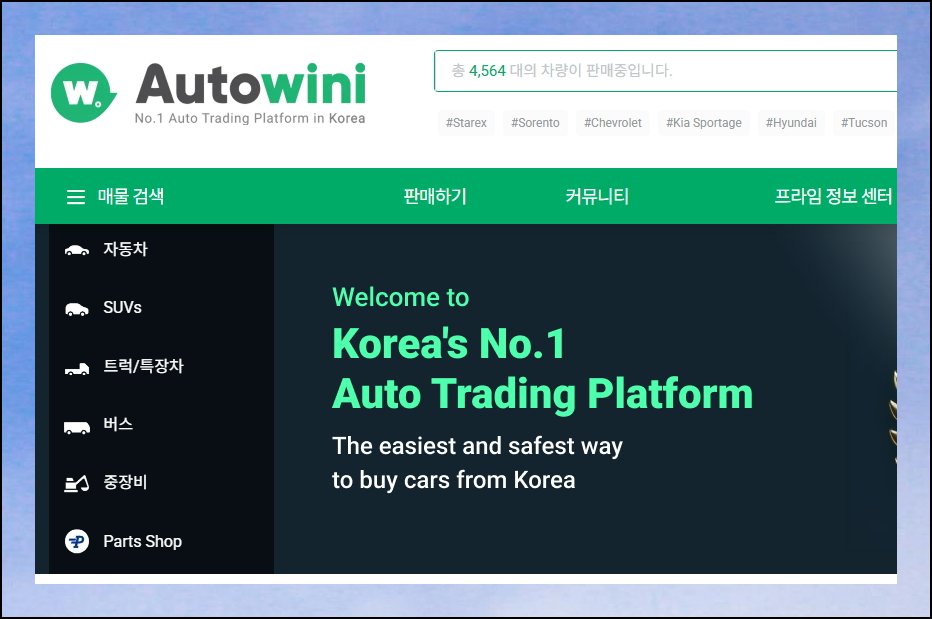Click the bus icon next to 버스

pyautogui.click(x=77, y=427)
